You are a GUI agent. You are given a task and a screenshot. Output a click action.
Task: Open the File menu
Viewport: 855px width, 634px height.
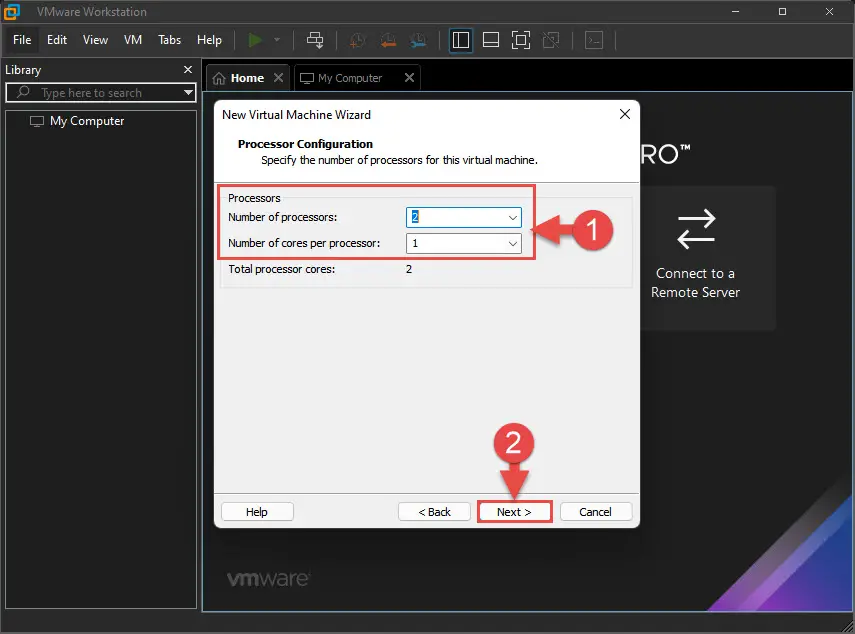pyautogui.click(x=22, y=40)
